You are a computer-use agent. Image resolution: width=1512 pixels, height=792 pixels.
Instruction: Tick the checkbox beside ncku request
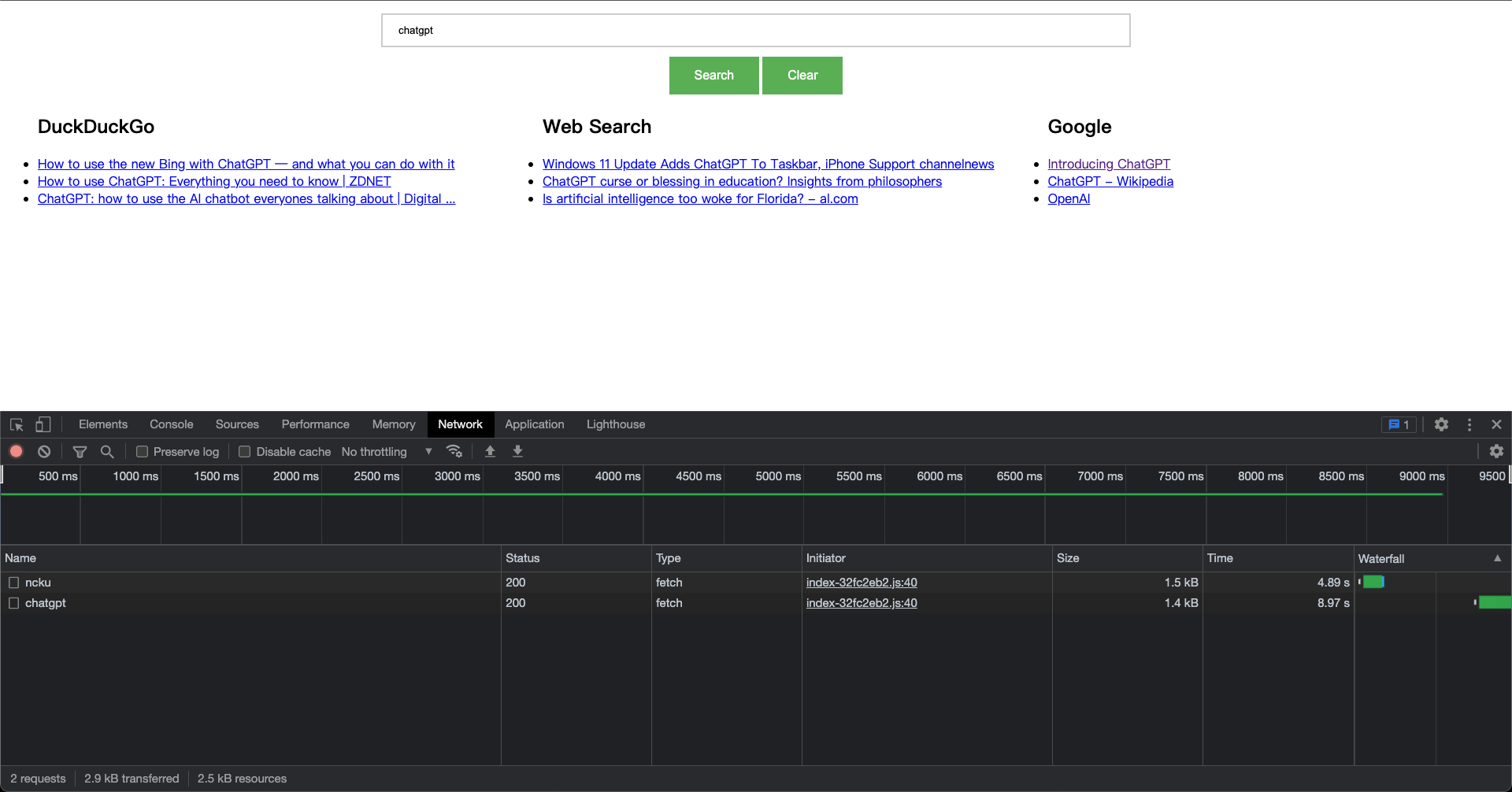coord(13,583)
